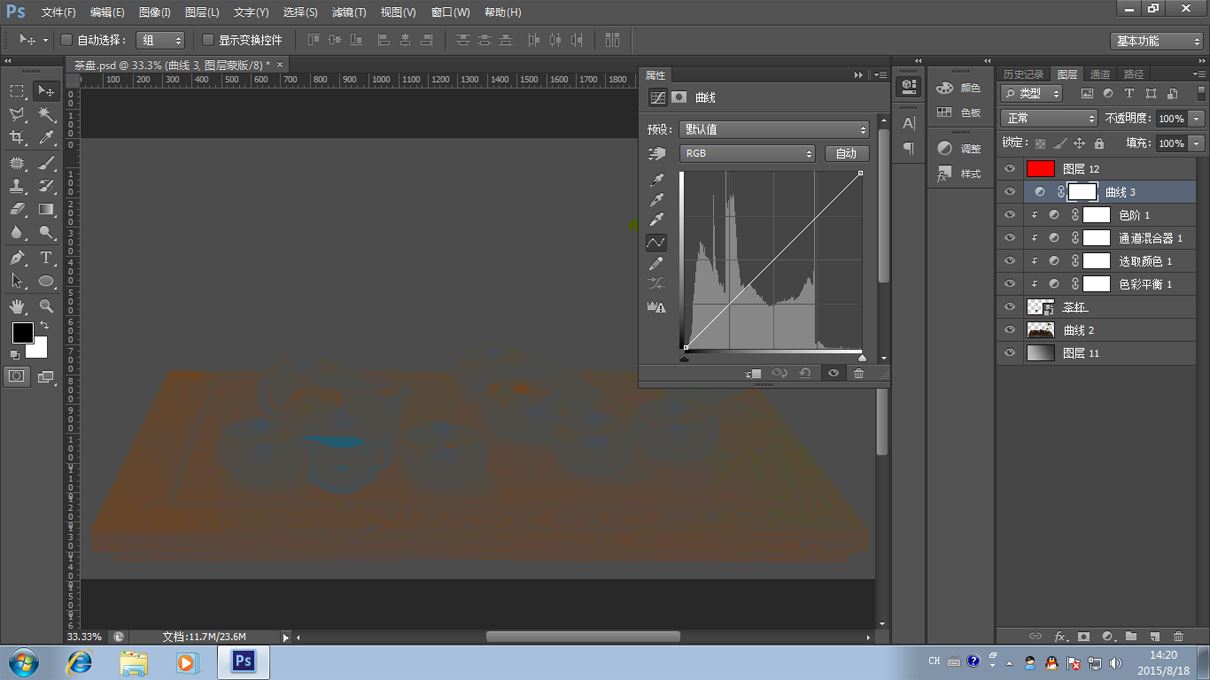
Task: Click the white point slider under the curve
Action: [862, 357]
